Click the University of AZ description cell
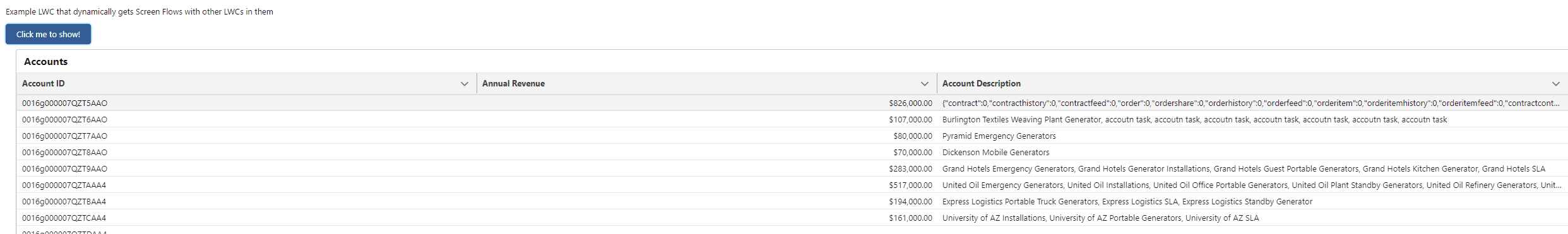Screen dimensions: 1568x234 coord(1252,218)
